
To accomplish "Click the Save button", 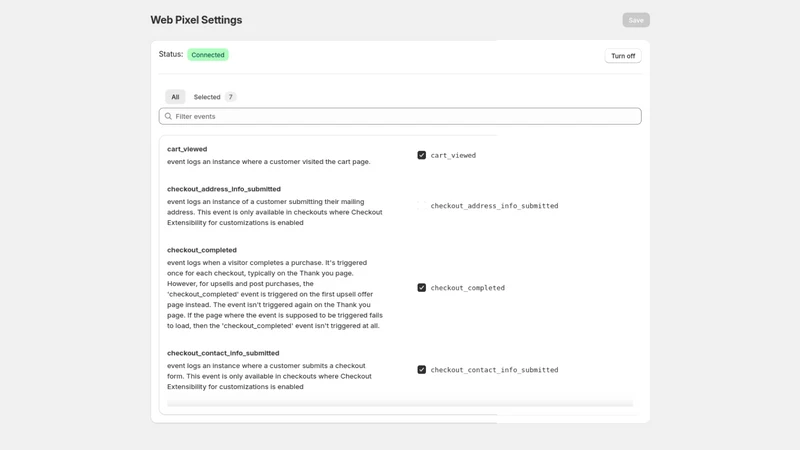I will coord(636,20).
